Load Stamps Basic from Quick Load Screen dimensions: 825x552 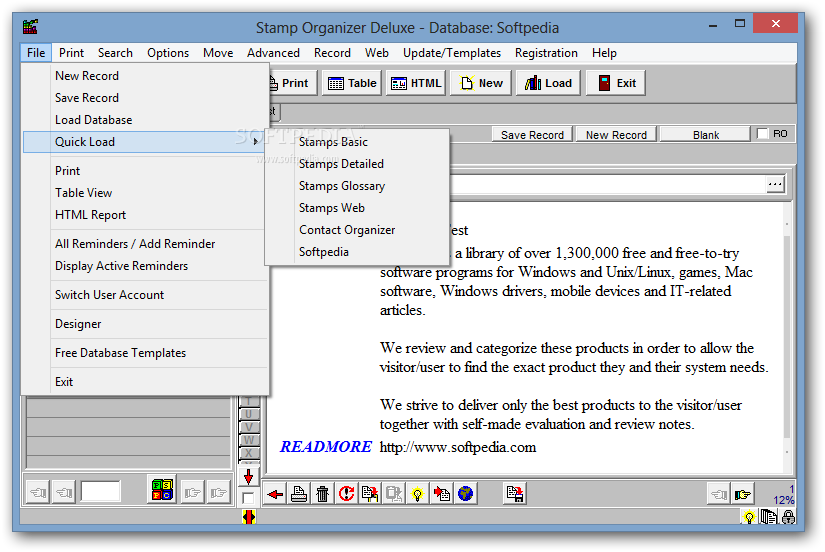pos(358,142)
